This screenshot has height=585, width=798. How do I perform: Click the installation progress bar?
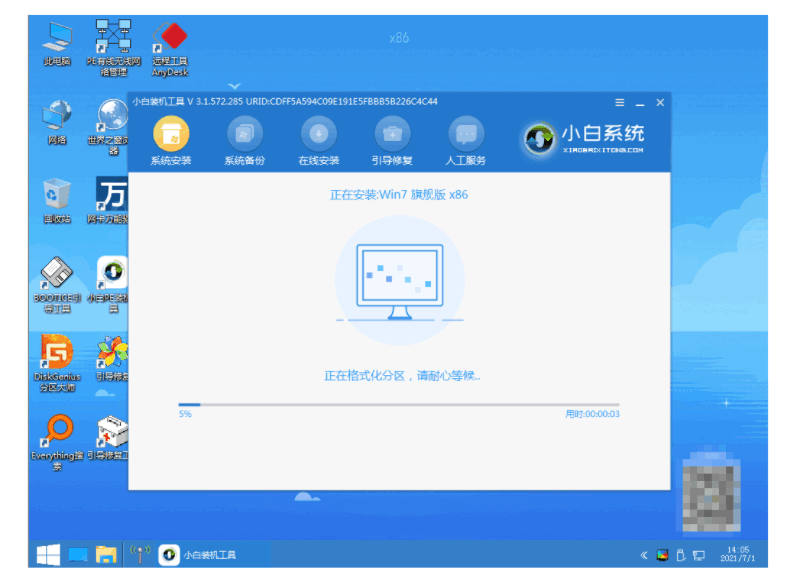point(399,405)
